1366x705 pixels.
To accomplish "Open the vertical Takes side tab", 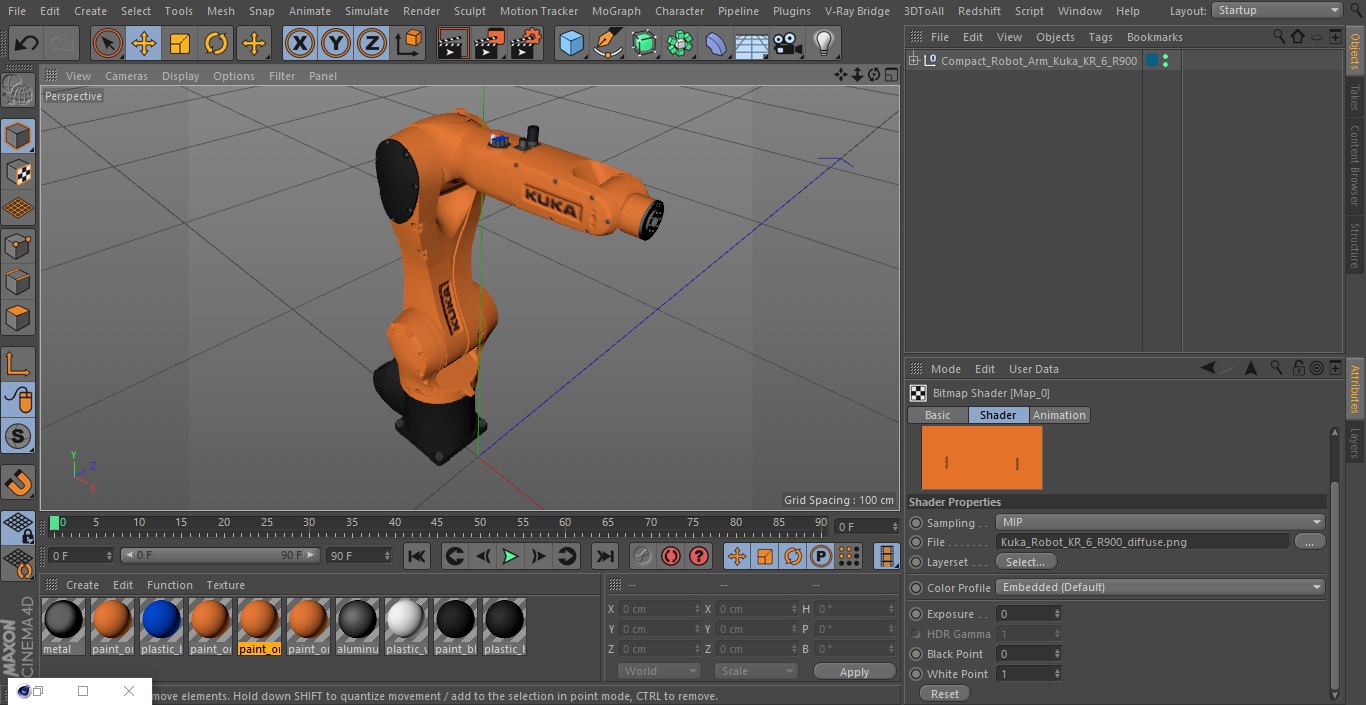I will (x=1355, y=97).
